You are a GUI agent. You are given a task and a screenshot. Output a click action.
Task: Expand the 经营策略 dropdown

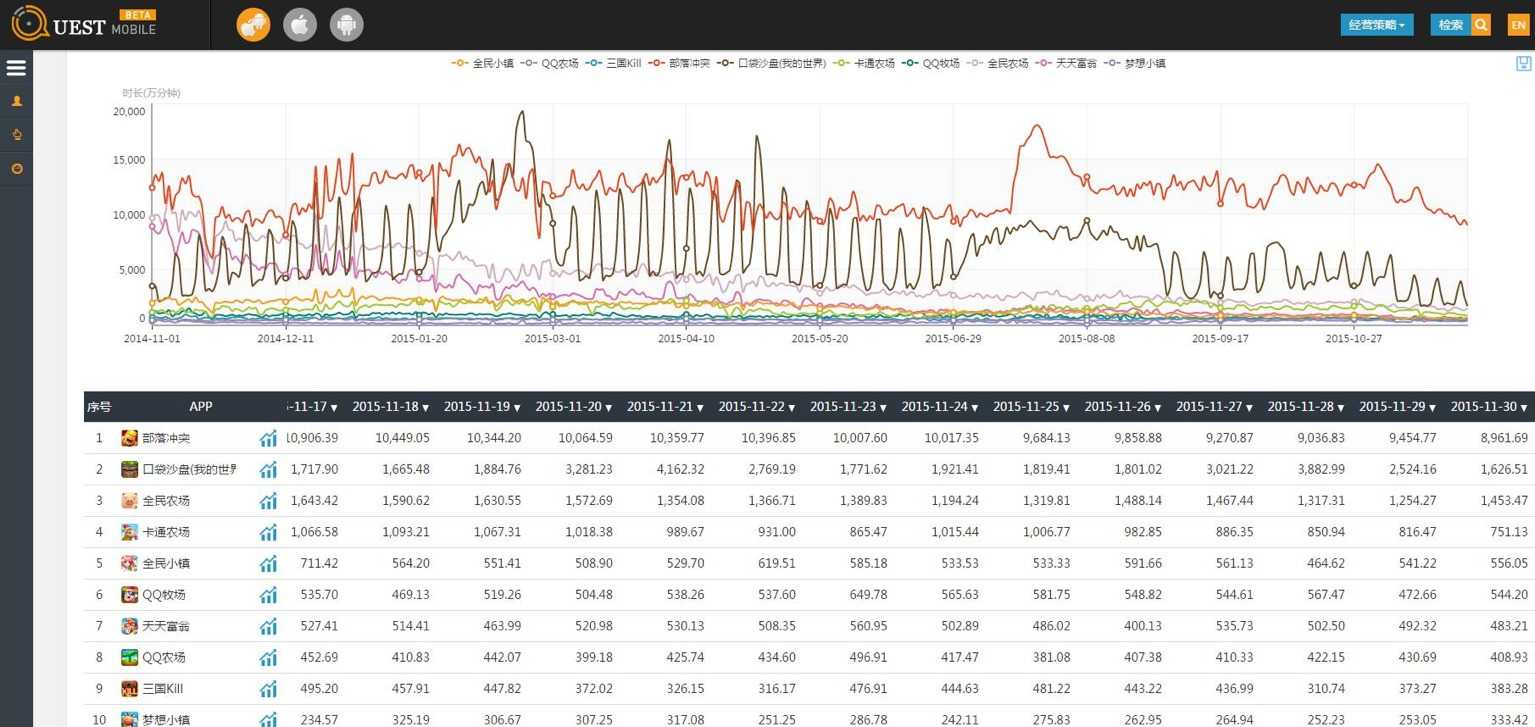[x=1376, y=25]
